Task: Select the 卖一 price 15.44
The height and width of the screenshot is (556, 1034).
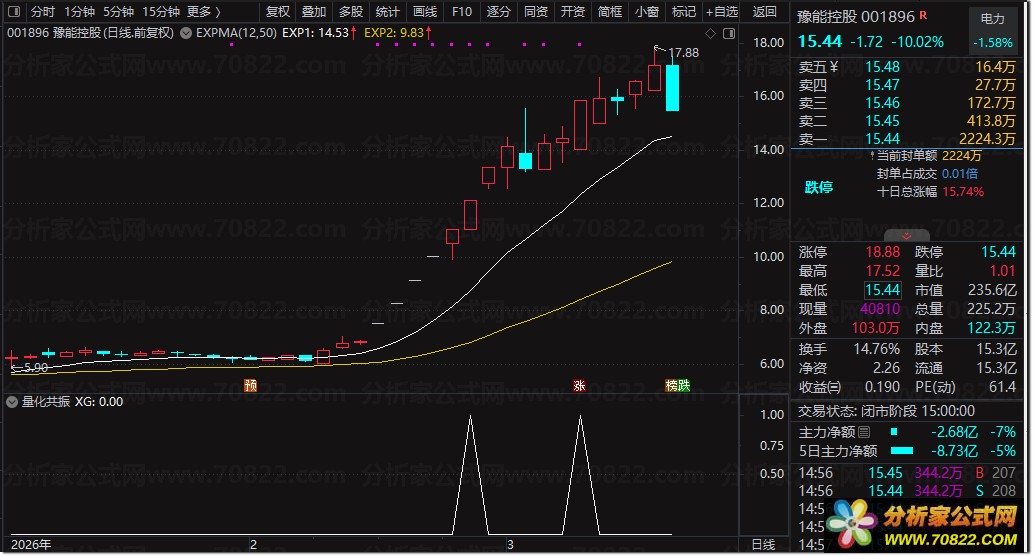Action: (882, 139)
